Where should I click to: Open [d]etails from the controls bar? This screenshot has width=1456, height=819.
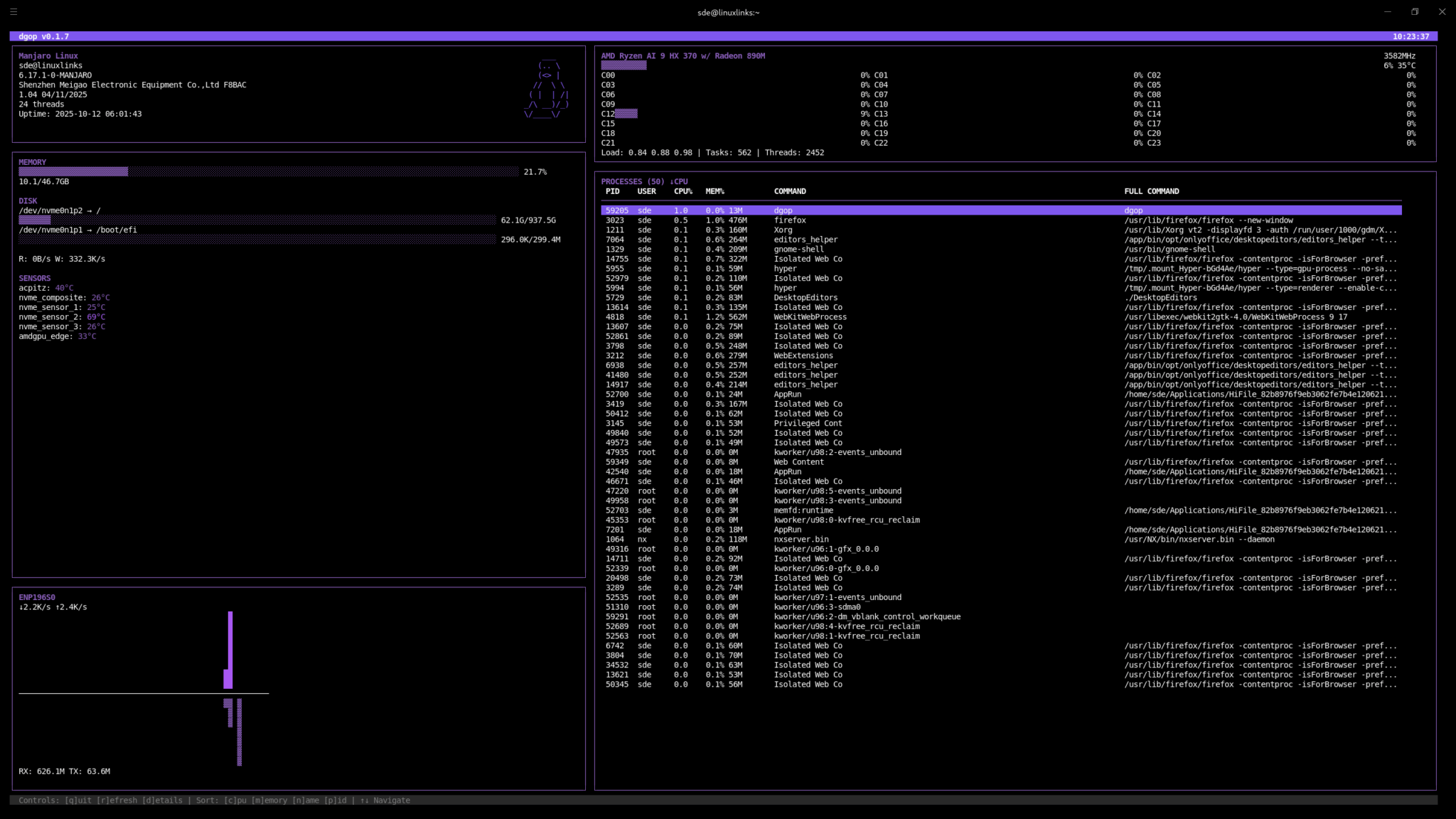[161, 800]
